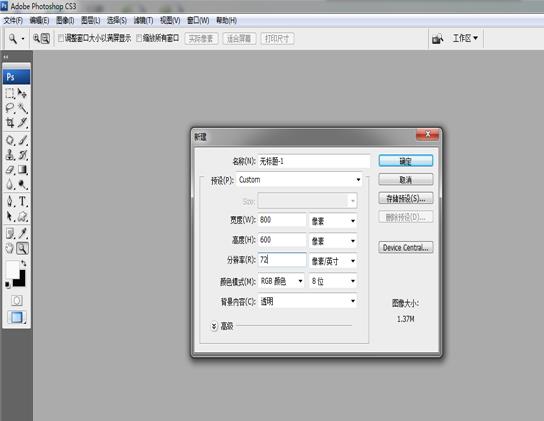Click the Device Central button
Screen dimensions: 544x421
[x=406, y=247]
